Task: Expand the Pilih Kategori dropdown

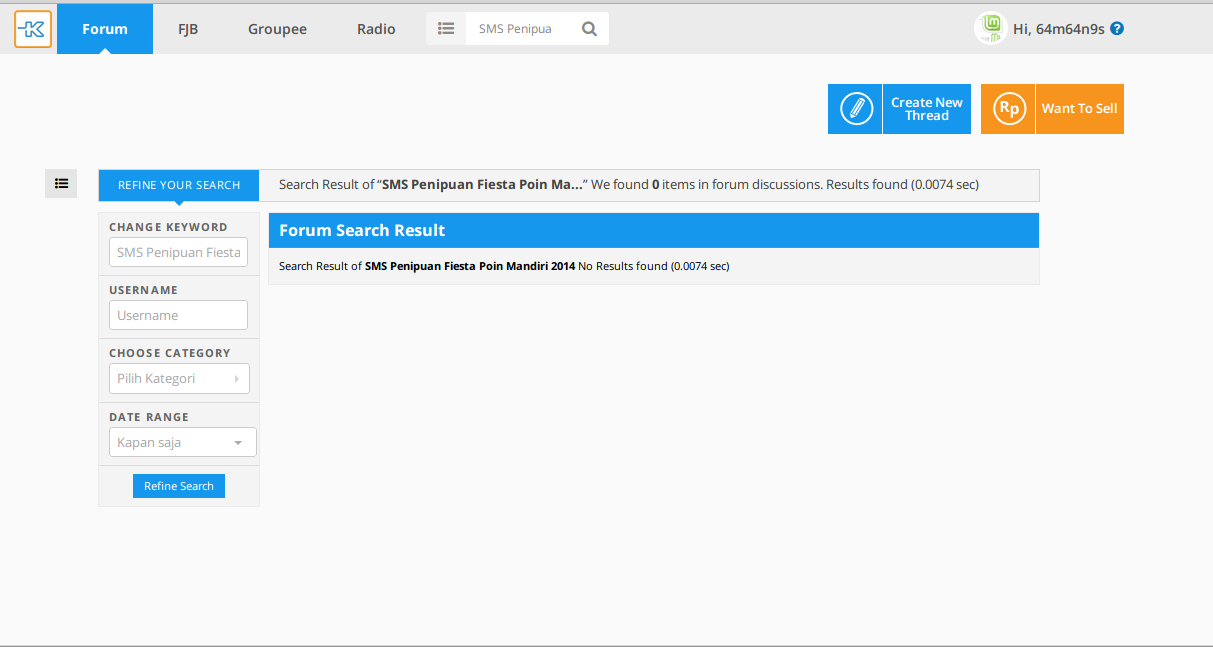Action: pyautogui.click(x=179, y=379)
